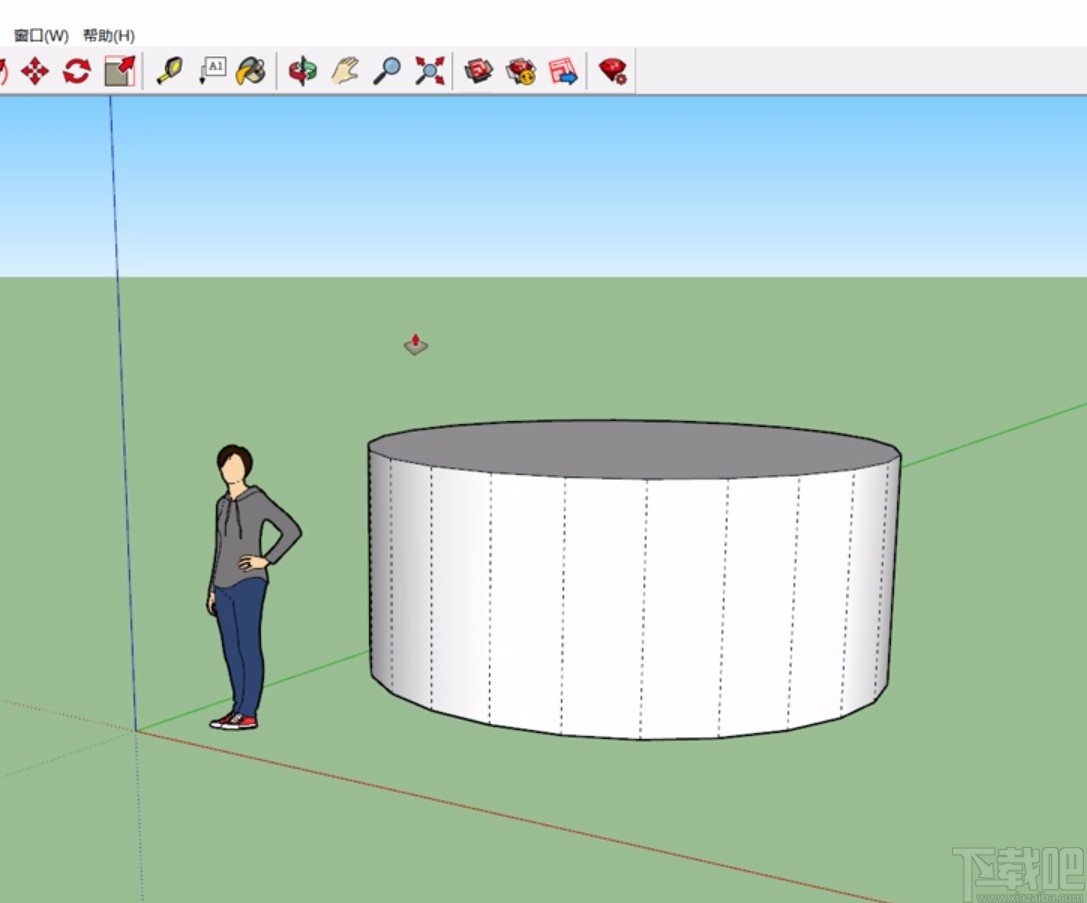Select the Move tool
The width and height of the screenshot is (1087, 903).
(x=35, y=70)
